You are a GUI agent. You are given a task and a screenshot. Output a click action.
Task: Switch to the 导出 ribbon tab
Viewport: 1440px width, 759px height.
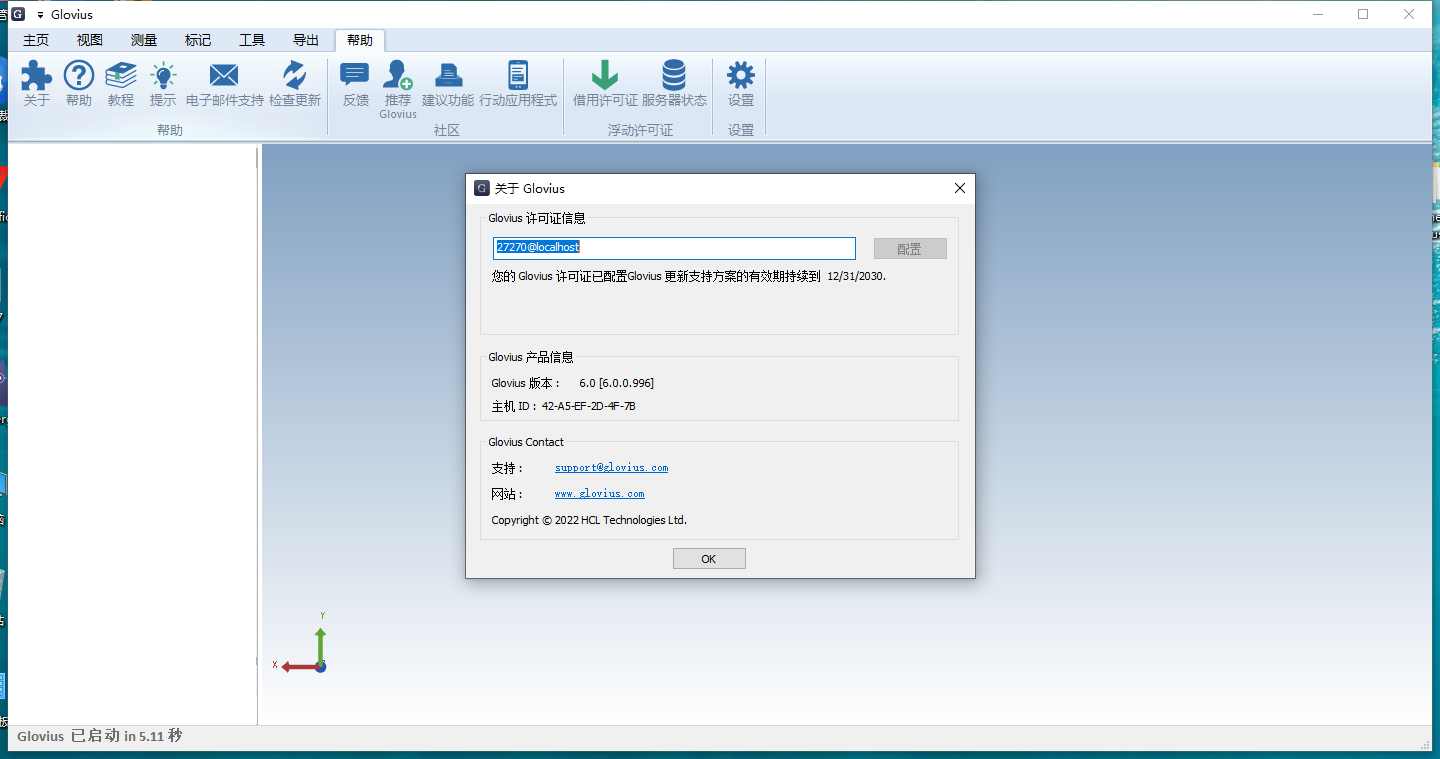[x=306, y=40]
